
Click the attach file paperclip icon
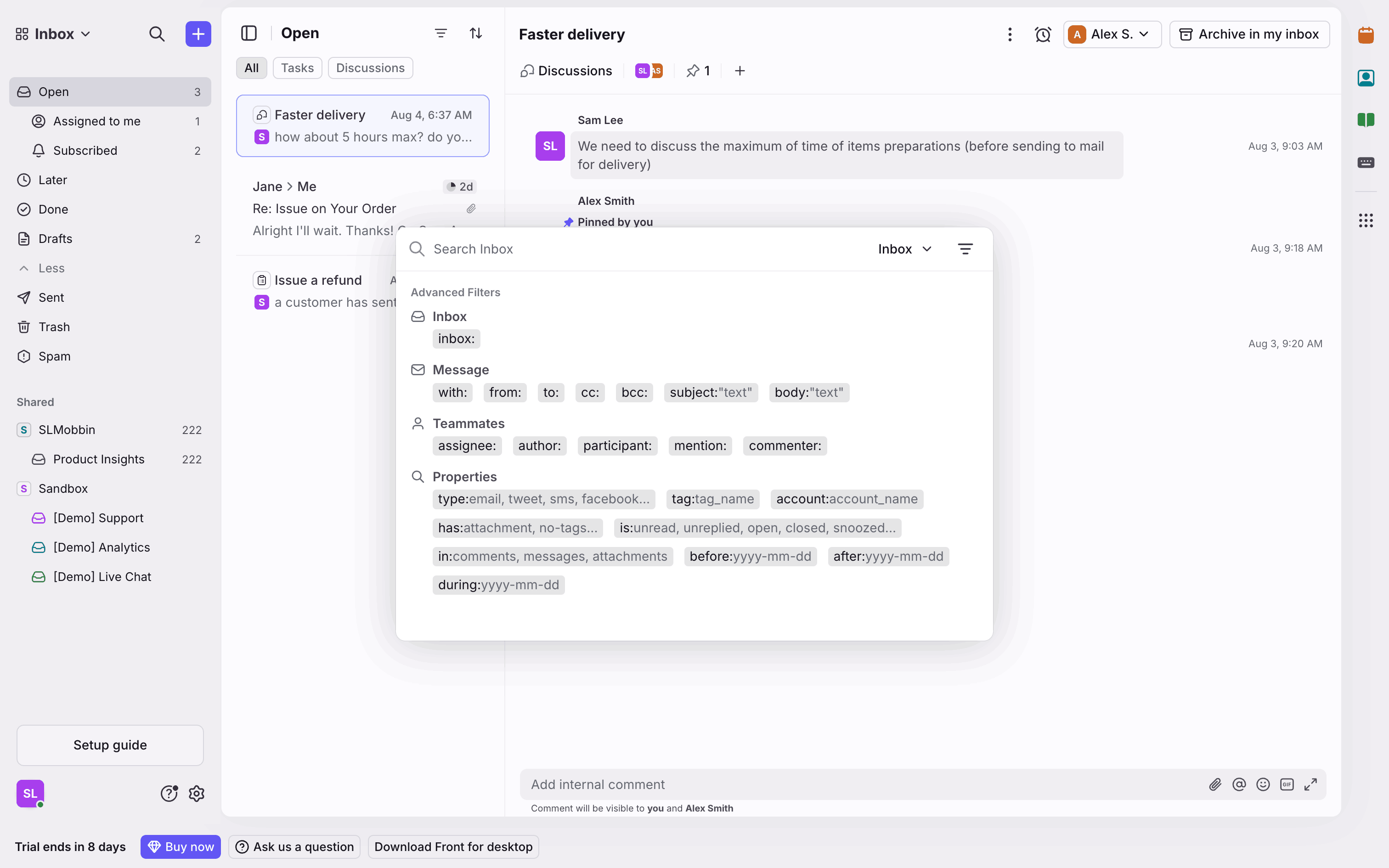point(1214,784)
